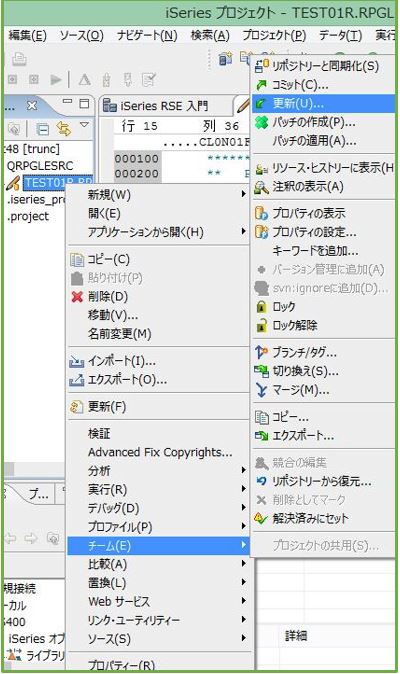This screenshot has width=400, height=674.
Task: Click the Lock (ロック) padlock icon
Action: tap(261, 307)
